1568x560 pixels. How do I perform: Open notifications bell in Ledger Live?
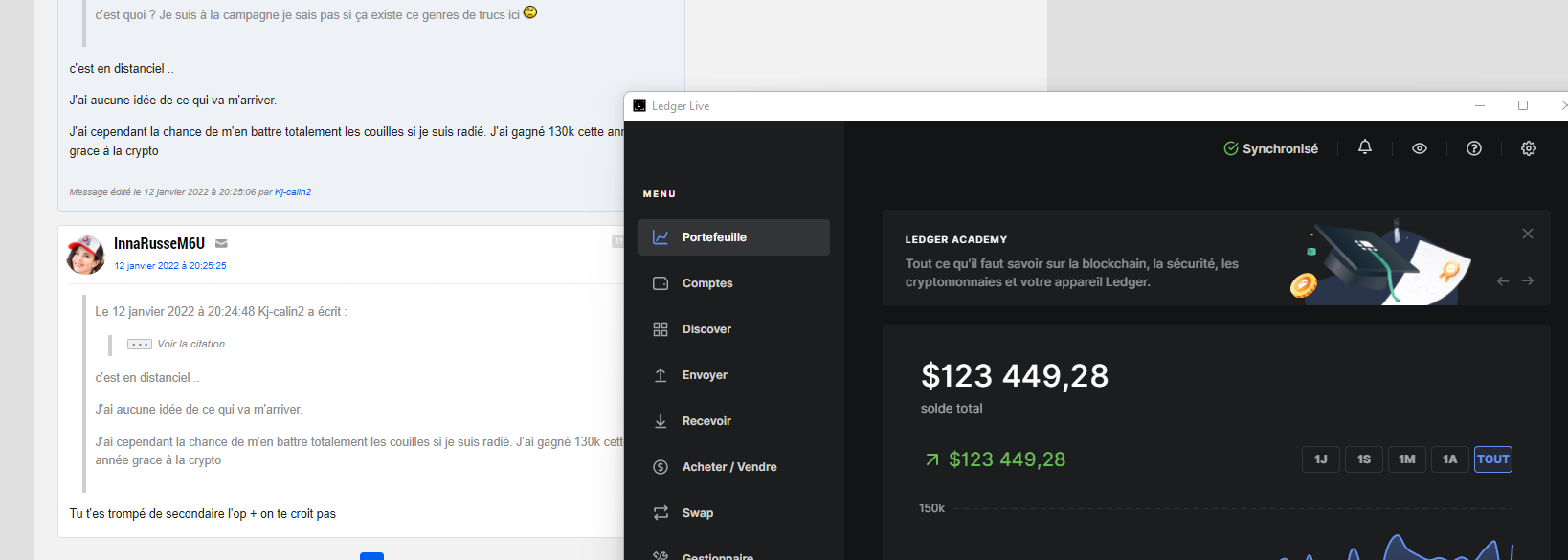[1365, 147]
